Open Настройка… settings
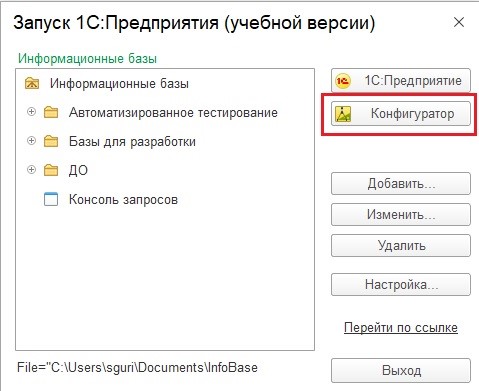 click(x=401, y=285)
